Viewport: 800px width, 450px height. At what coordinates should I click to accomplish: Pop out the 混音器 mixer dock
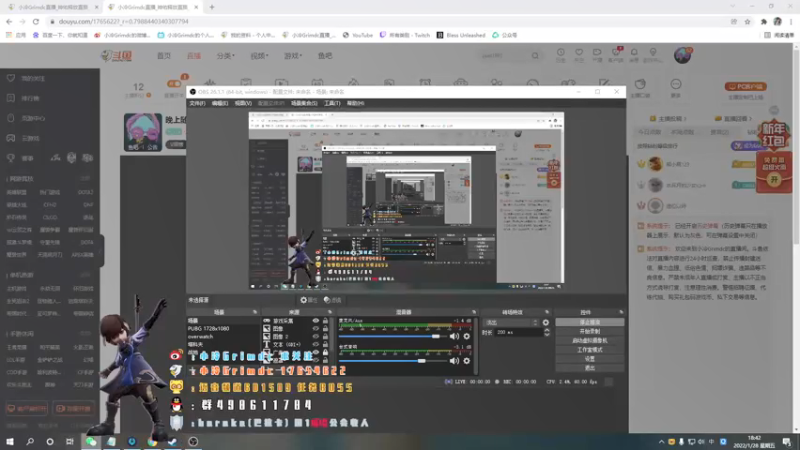click(474, 312)
